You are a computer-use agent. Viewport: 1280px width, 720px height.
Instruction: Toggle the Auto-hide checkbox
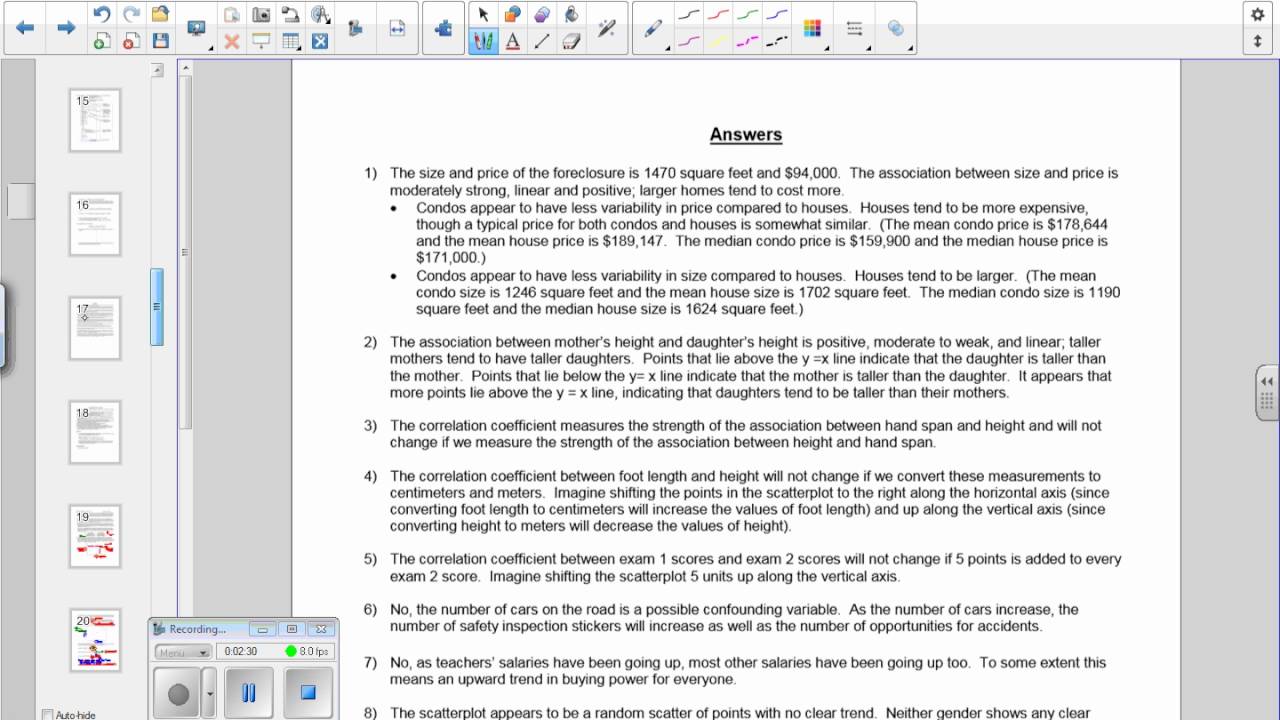pos(47,714)
